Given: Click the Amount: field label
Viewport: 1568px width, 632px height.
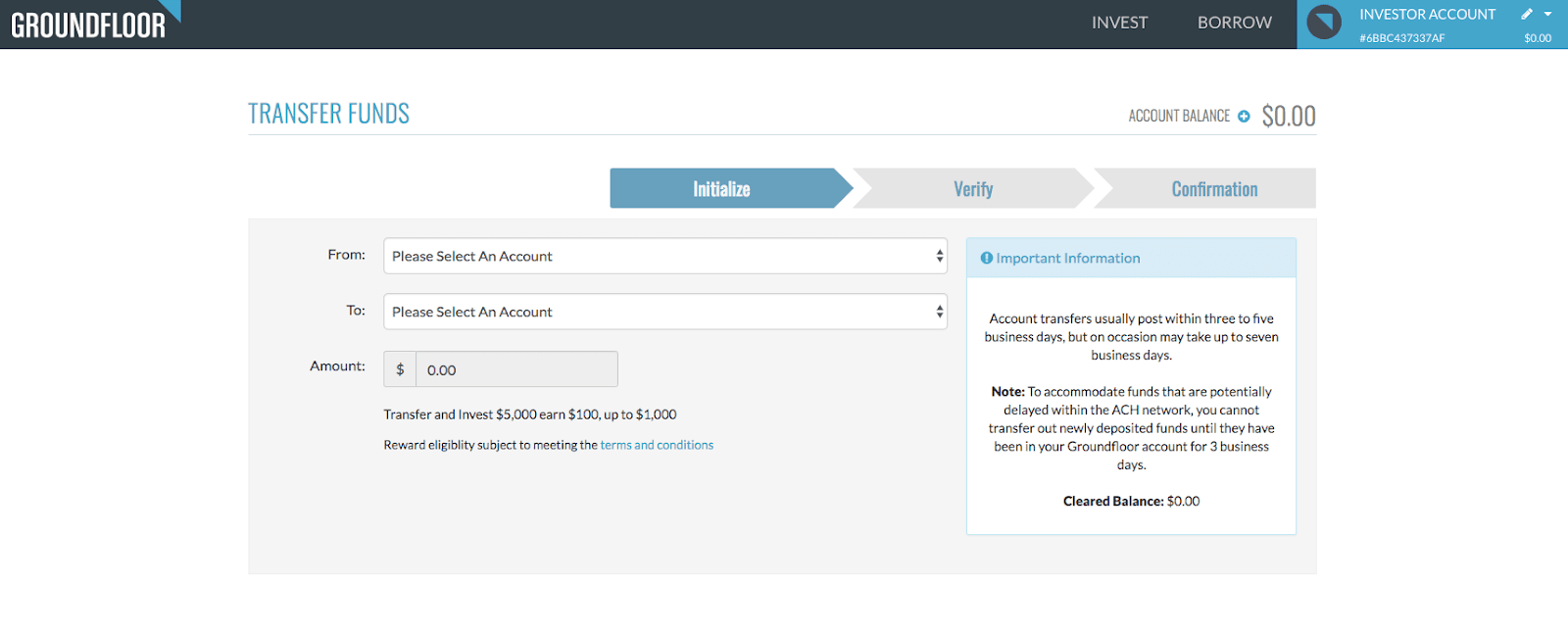Looking at the screenshot, I should (338, 365).
